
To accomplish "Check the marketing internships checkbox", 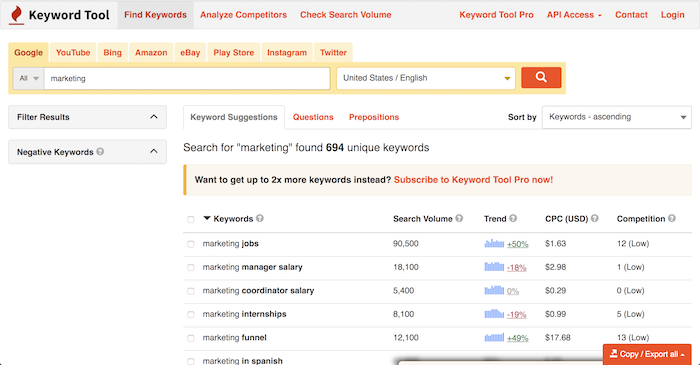I will click(x=191, y=315).
